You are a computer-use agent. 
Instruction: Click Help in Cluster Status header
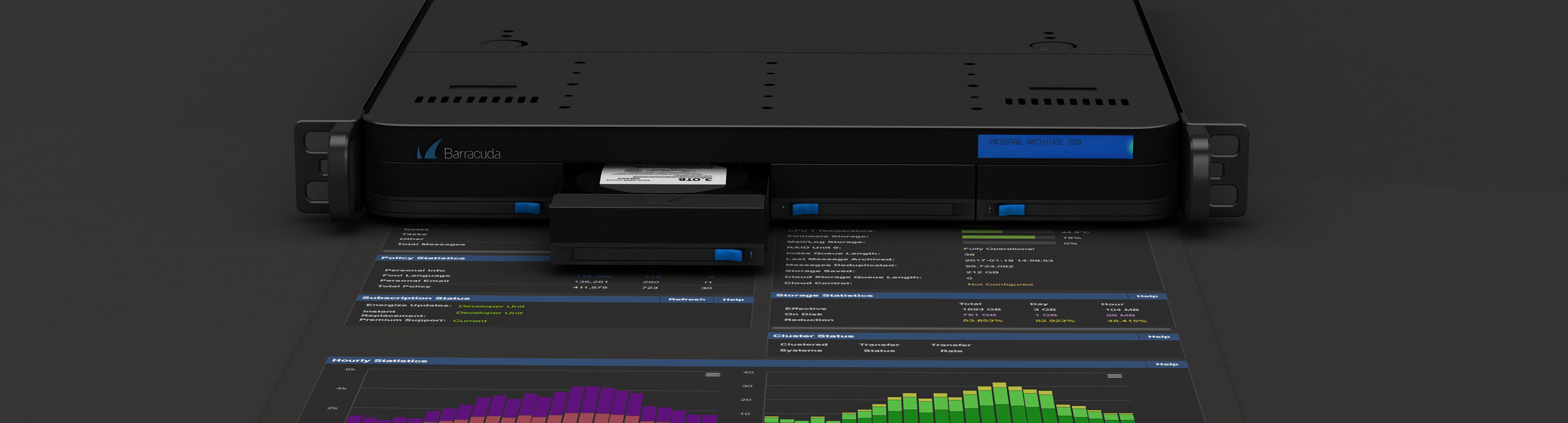pyautogui.click(x=1158, y=337)
